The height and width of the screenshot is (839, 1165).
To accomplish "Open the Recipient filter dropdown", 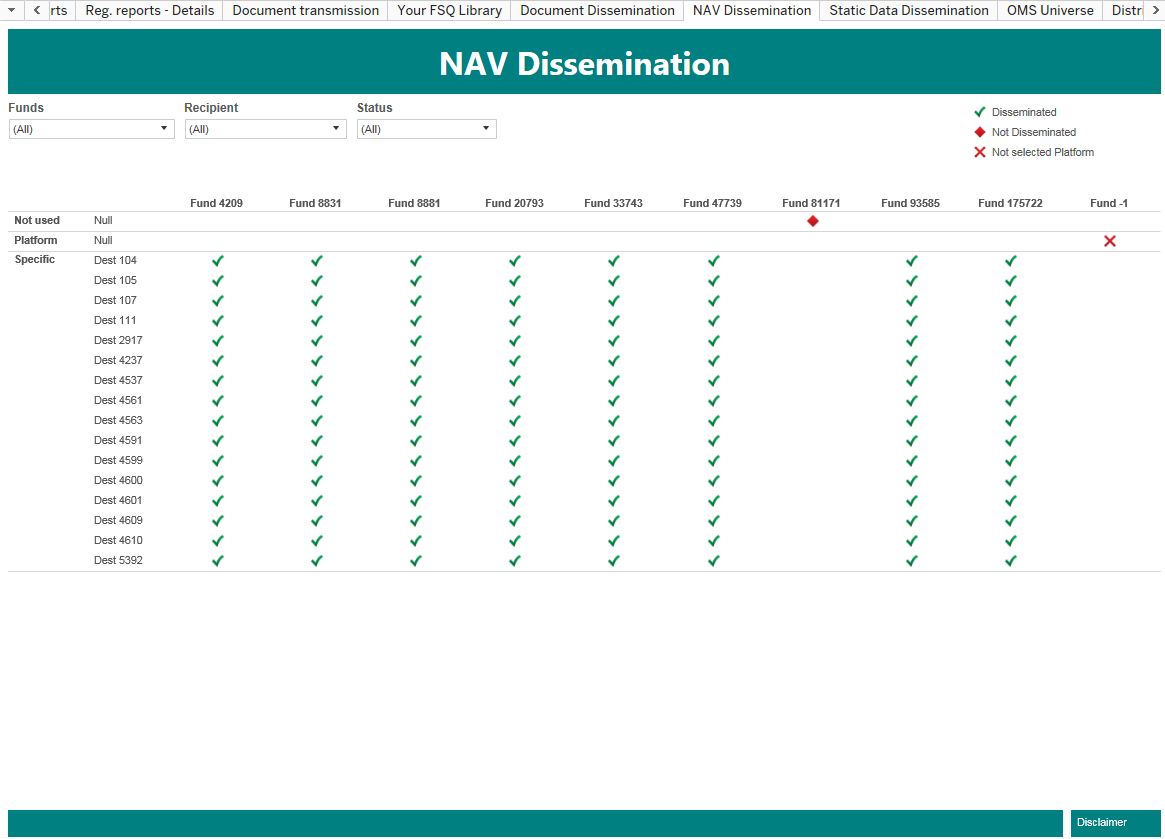I will (265, 129).
